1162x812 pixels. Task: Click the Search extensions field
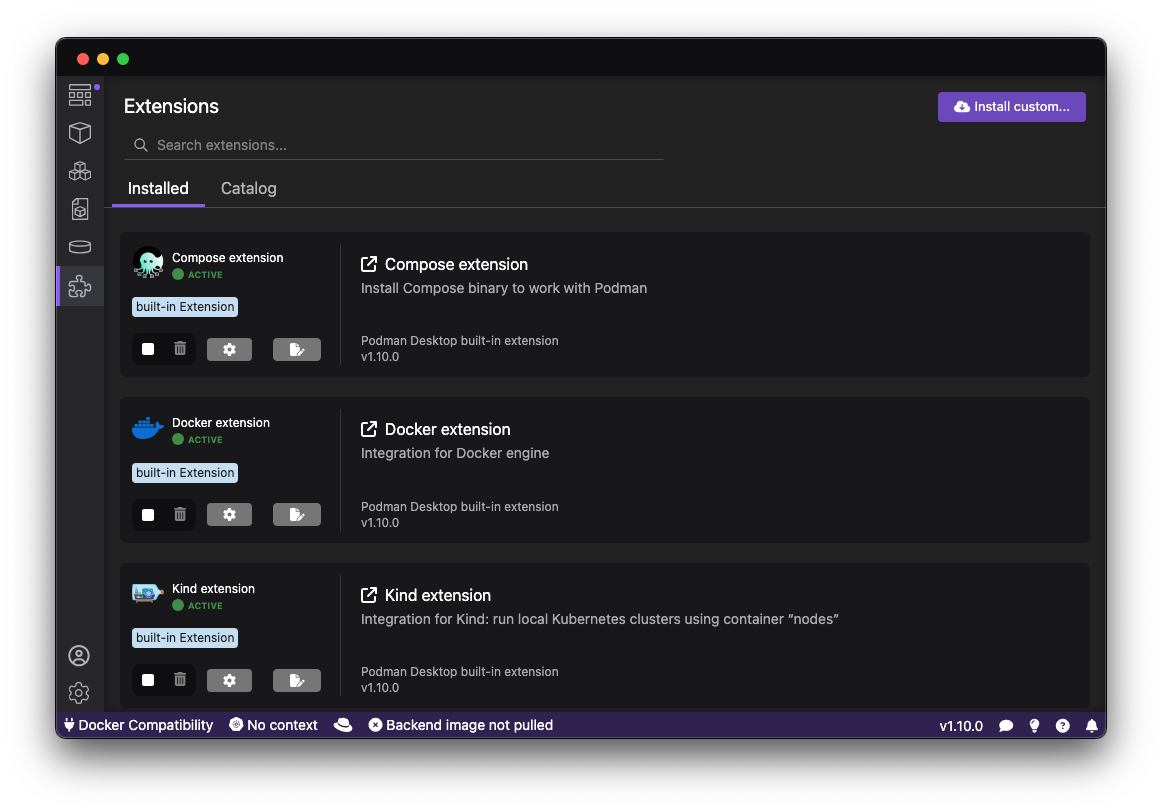pyautogui.click(x=400, y=145)
